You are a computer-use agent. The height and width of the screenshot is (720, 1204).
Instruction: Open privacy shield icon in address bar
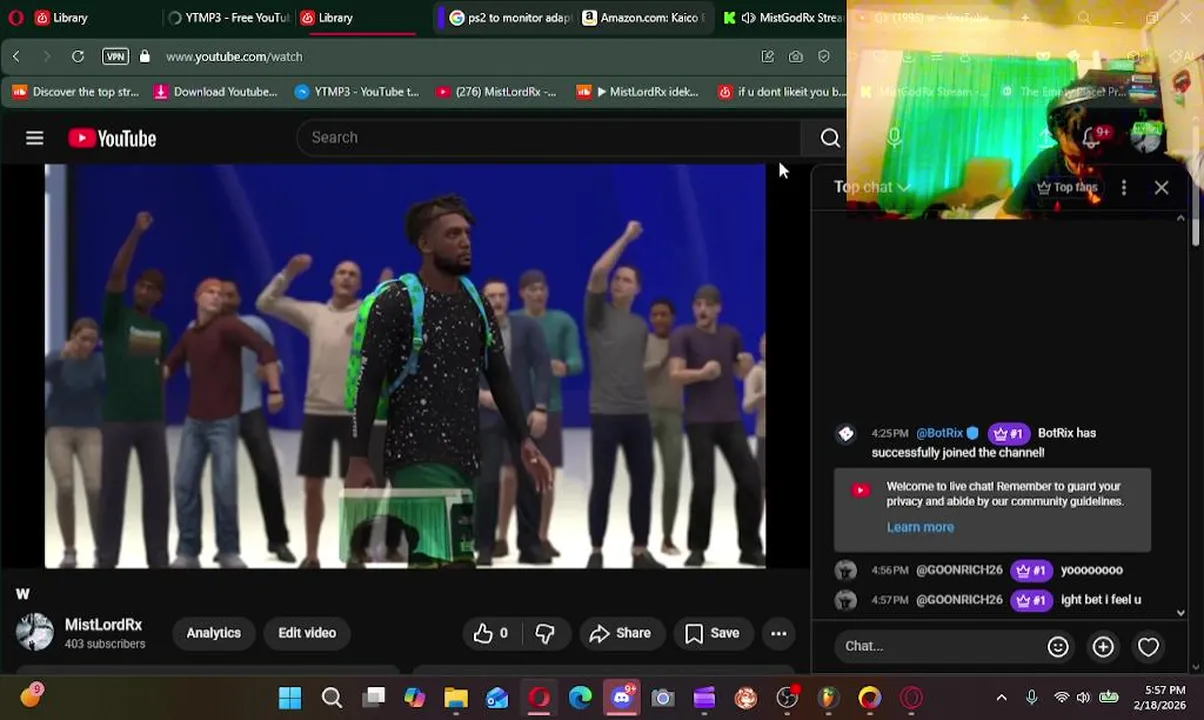(x=824, y=57)
